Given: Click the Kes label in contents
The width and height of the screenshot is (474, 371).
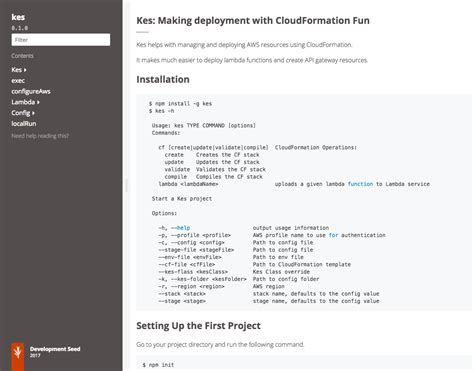Looking at the screenshot, I should (x=17, y=70).
